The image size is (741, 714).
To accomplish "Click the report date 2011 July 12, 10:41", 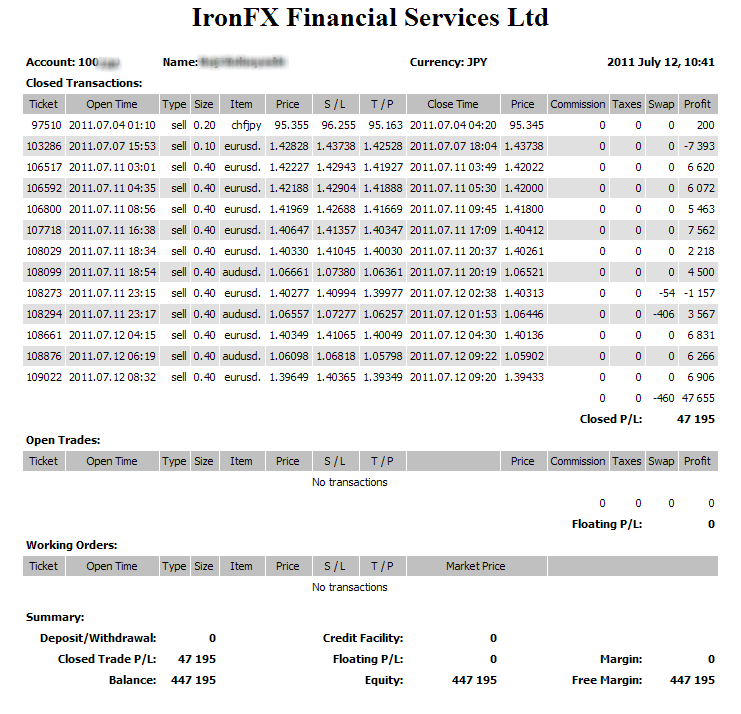I will pyautogui.click(x=661, y=62).
